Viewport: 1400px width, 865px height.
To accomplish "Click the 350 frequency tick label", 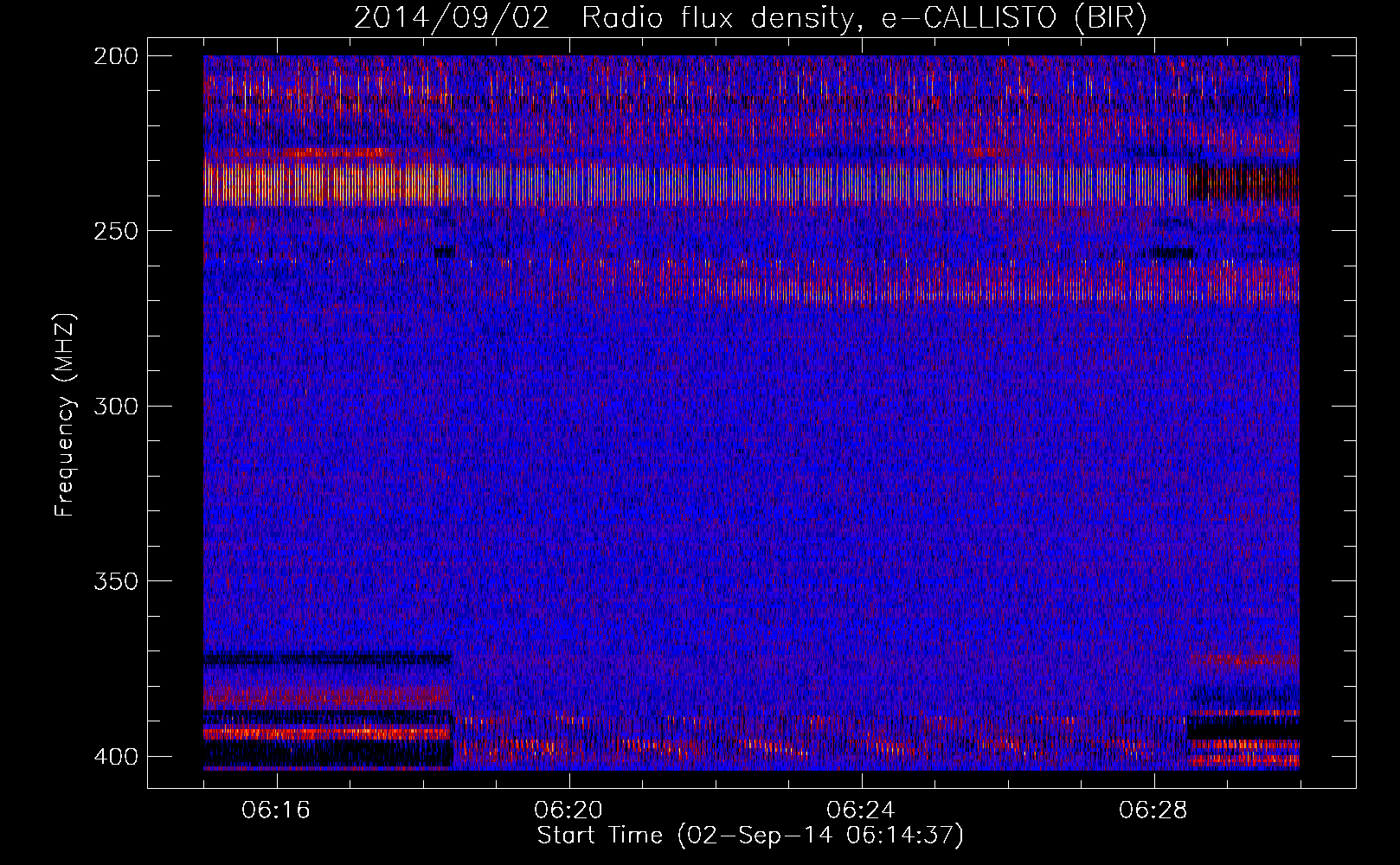I will click(x=115, y=581).
